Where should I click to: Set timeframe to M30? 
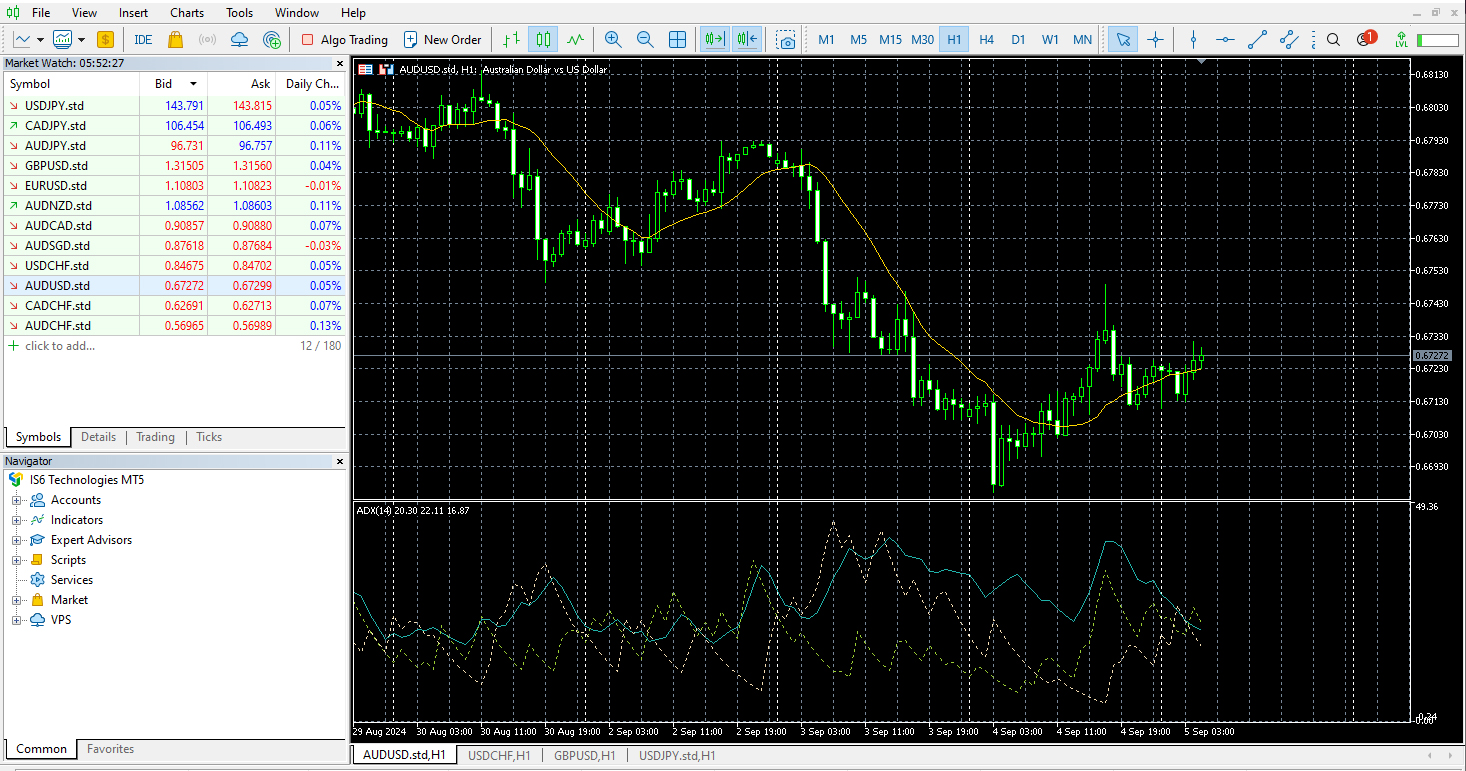pos(922,40)
